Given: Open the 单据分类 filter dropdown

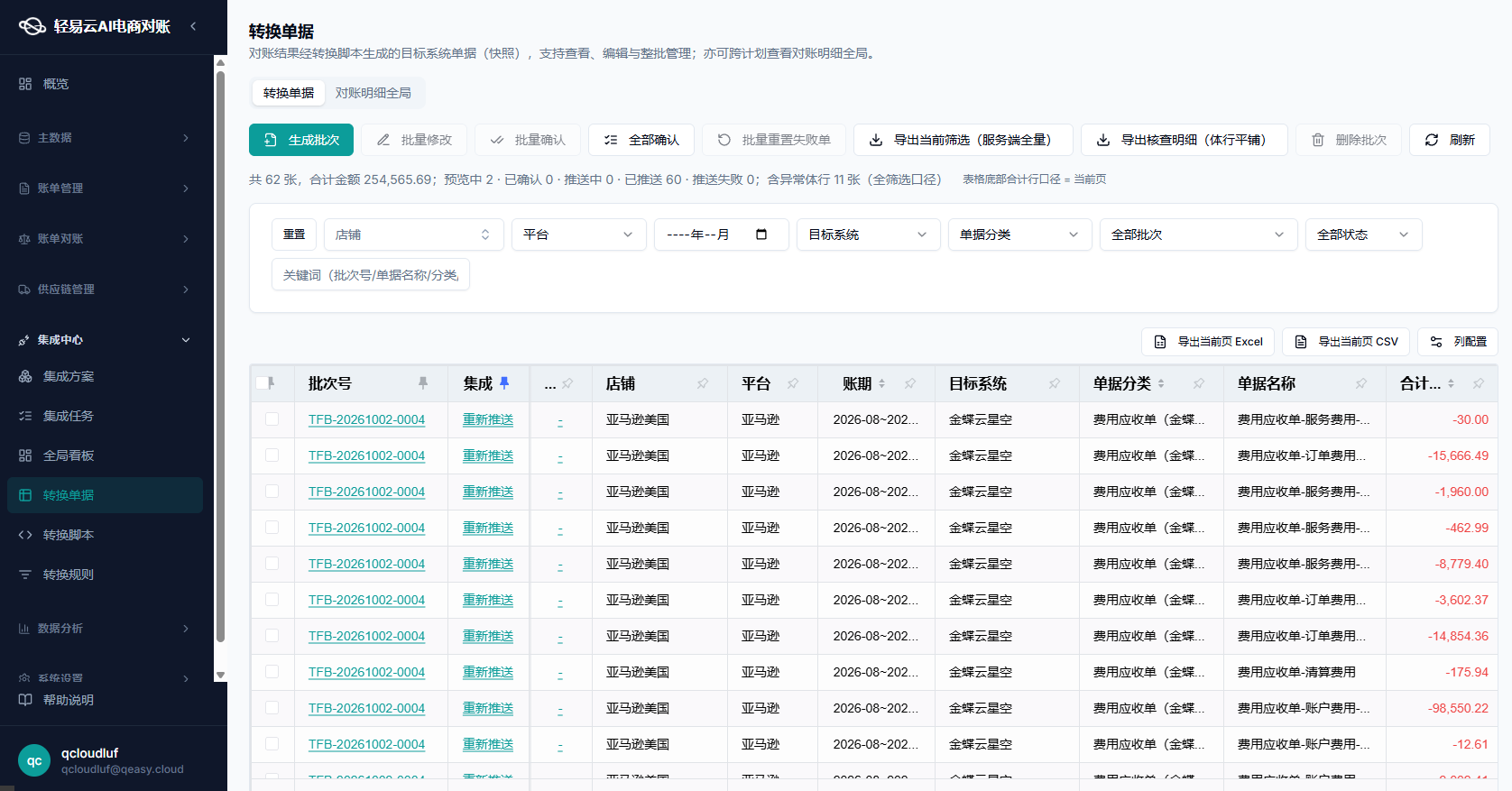Looking at the screenshot, I should 1019,235.
